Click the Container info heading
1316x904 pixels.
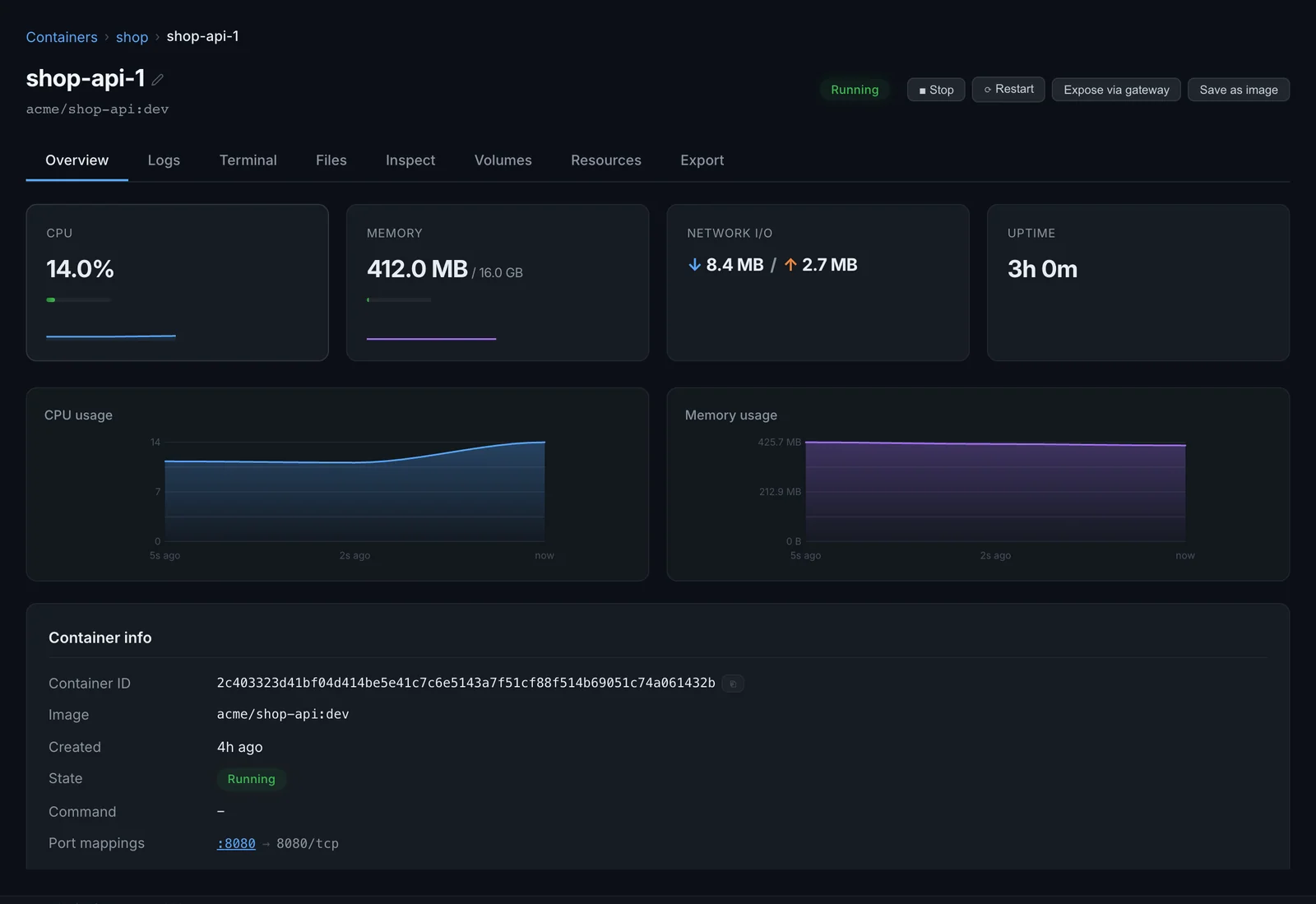100,637
